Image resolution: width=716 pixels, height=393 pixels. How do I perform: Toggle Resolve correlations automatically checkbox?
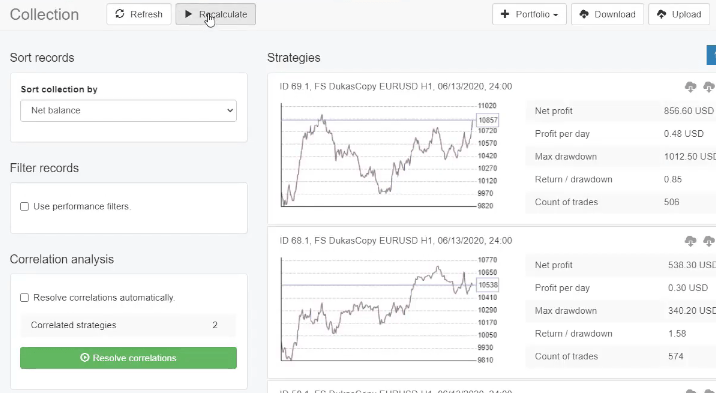click(x=25, y=298)
